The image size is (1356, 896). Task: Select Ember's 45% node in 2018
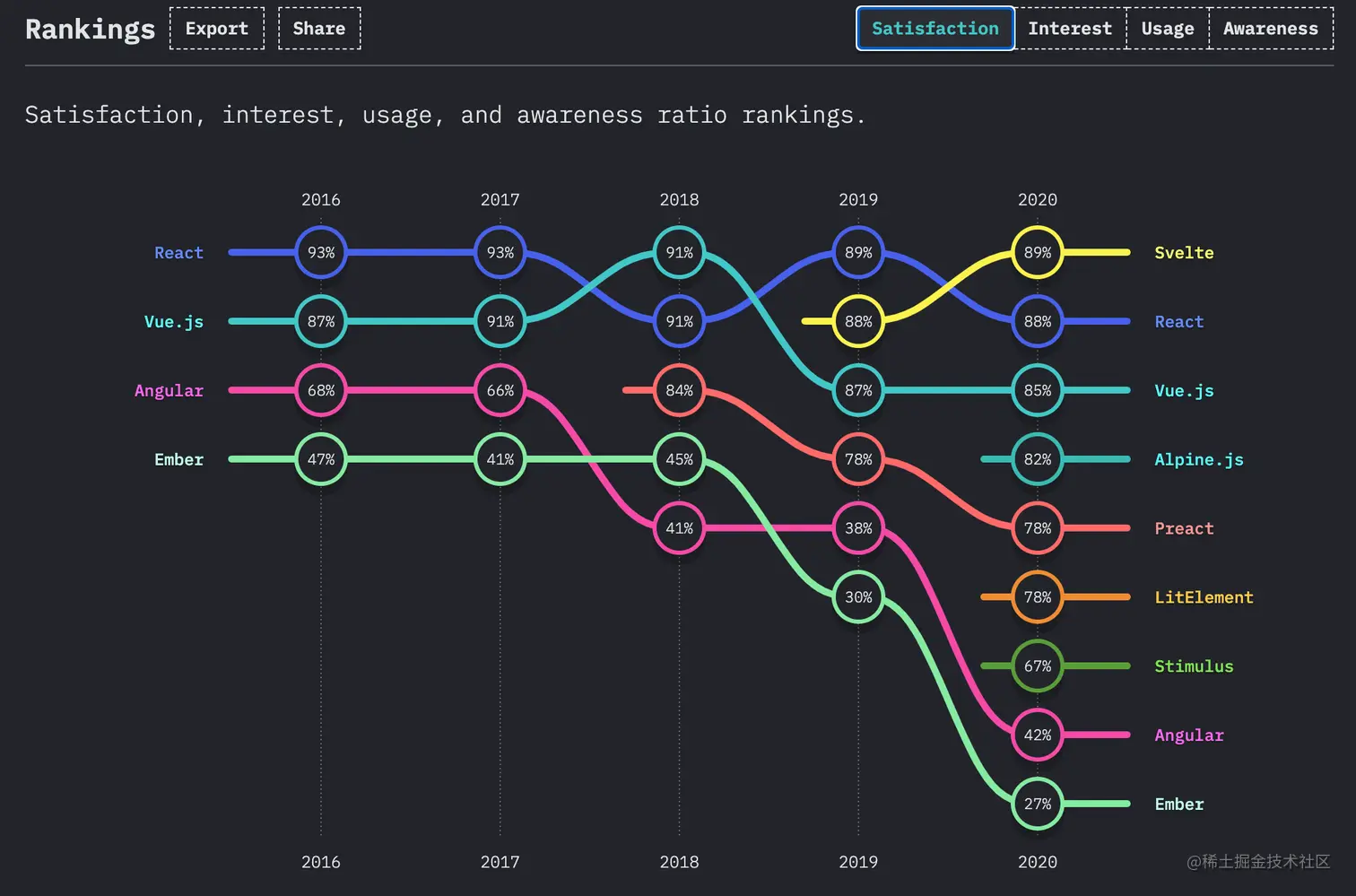click(x=680, y=459)
